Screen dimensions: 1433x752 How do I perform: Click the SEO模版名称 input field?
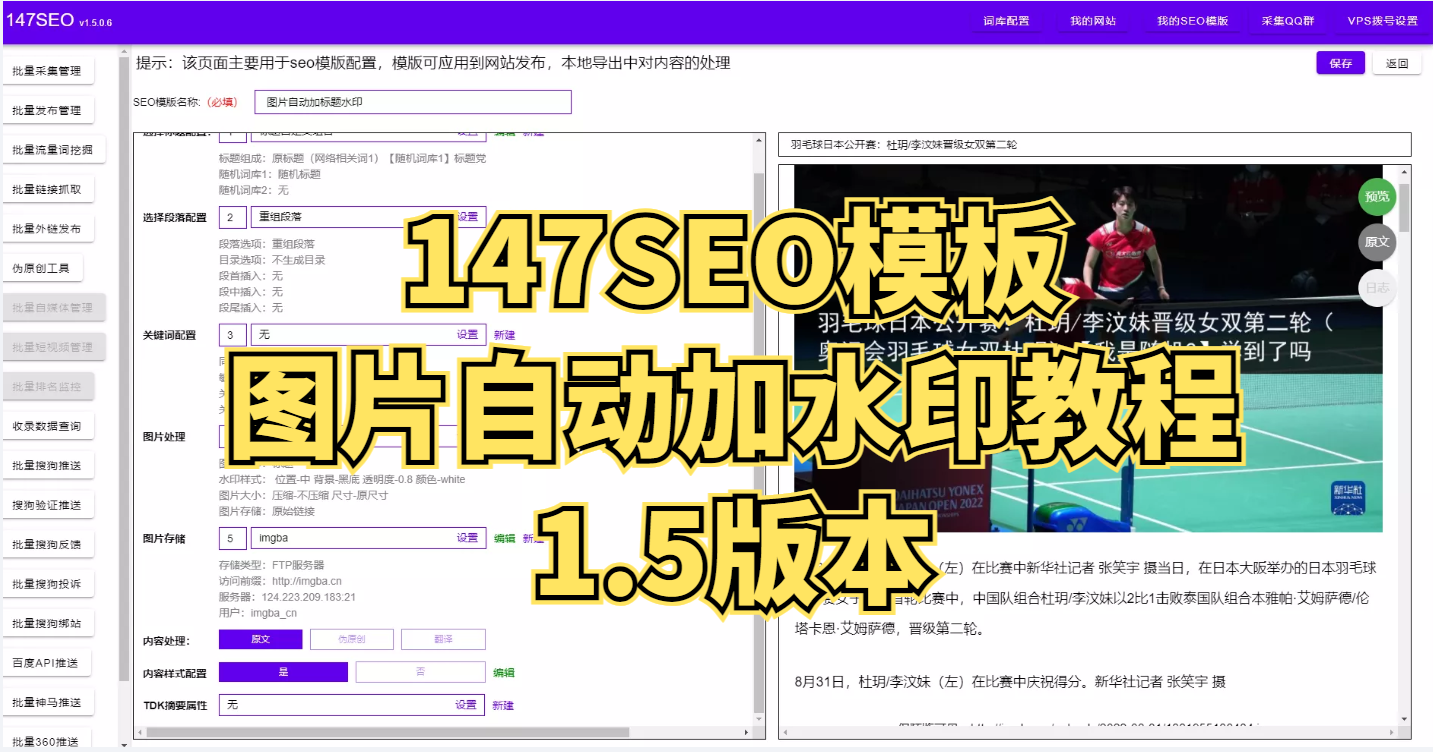[x=412, y=102]
